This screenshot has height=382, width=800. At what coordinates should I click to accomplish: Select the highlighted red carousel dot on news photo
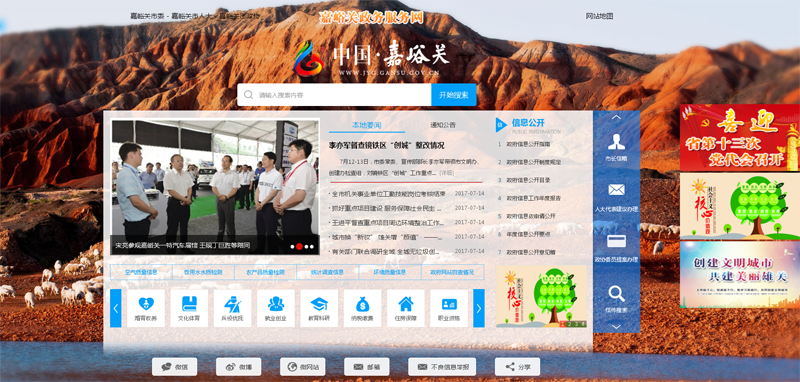(x=299, y=246)
